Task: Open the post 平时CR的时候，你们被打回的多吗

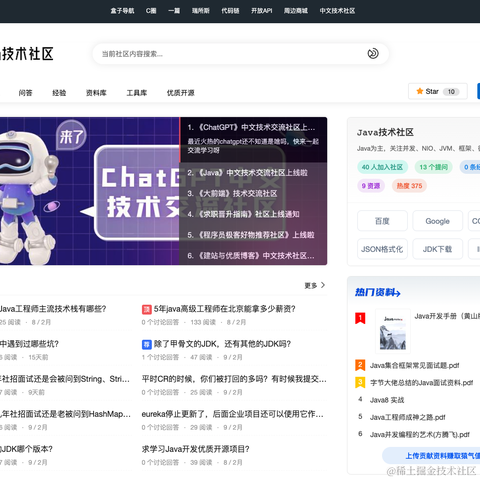Action: (234, 379)
